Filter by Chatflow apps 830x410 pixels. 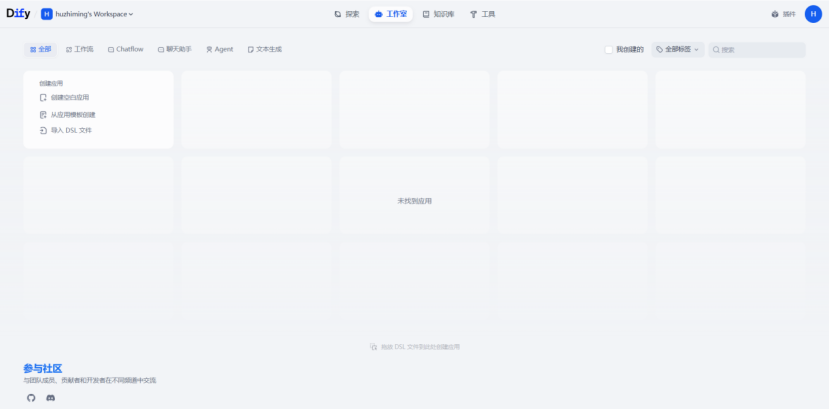tap(125, 49)
